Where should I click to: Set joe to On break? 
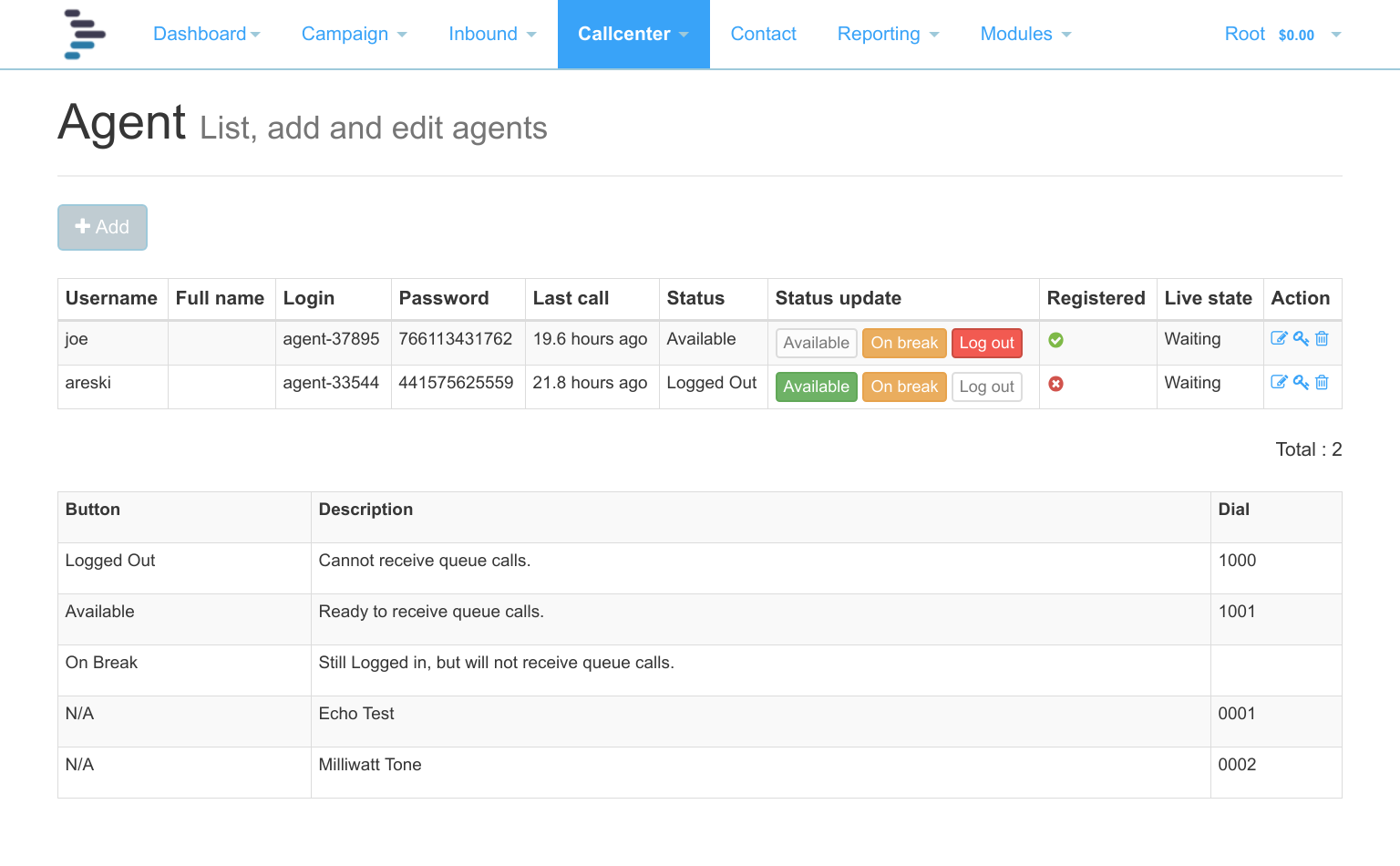coord(904,343)
